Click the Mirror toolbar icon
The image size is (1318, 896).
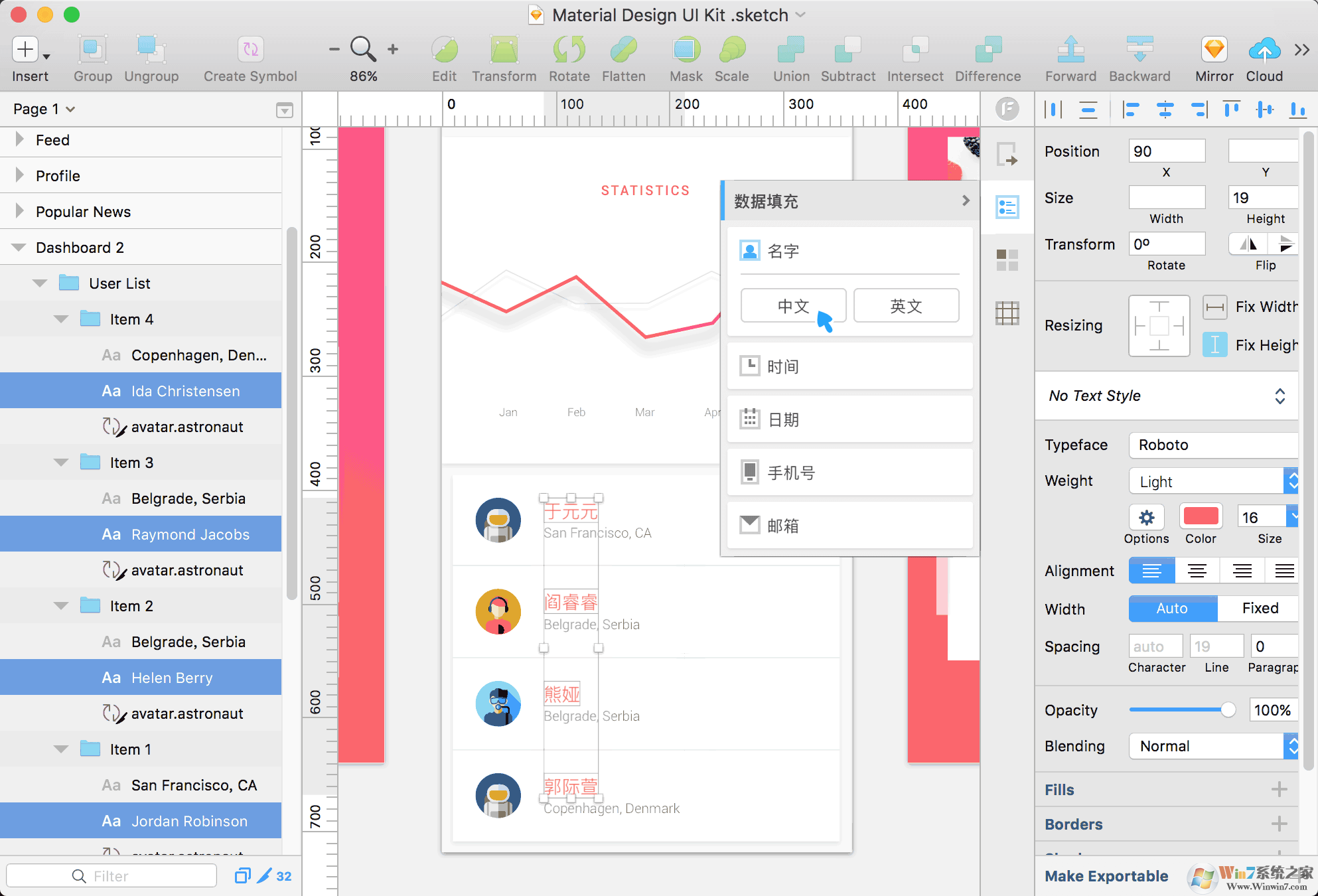point(1214,50)
